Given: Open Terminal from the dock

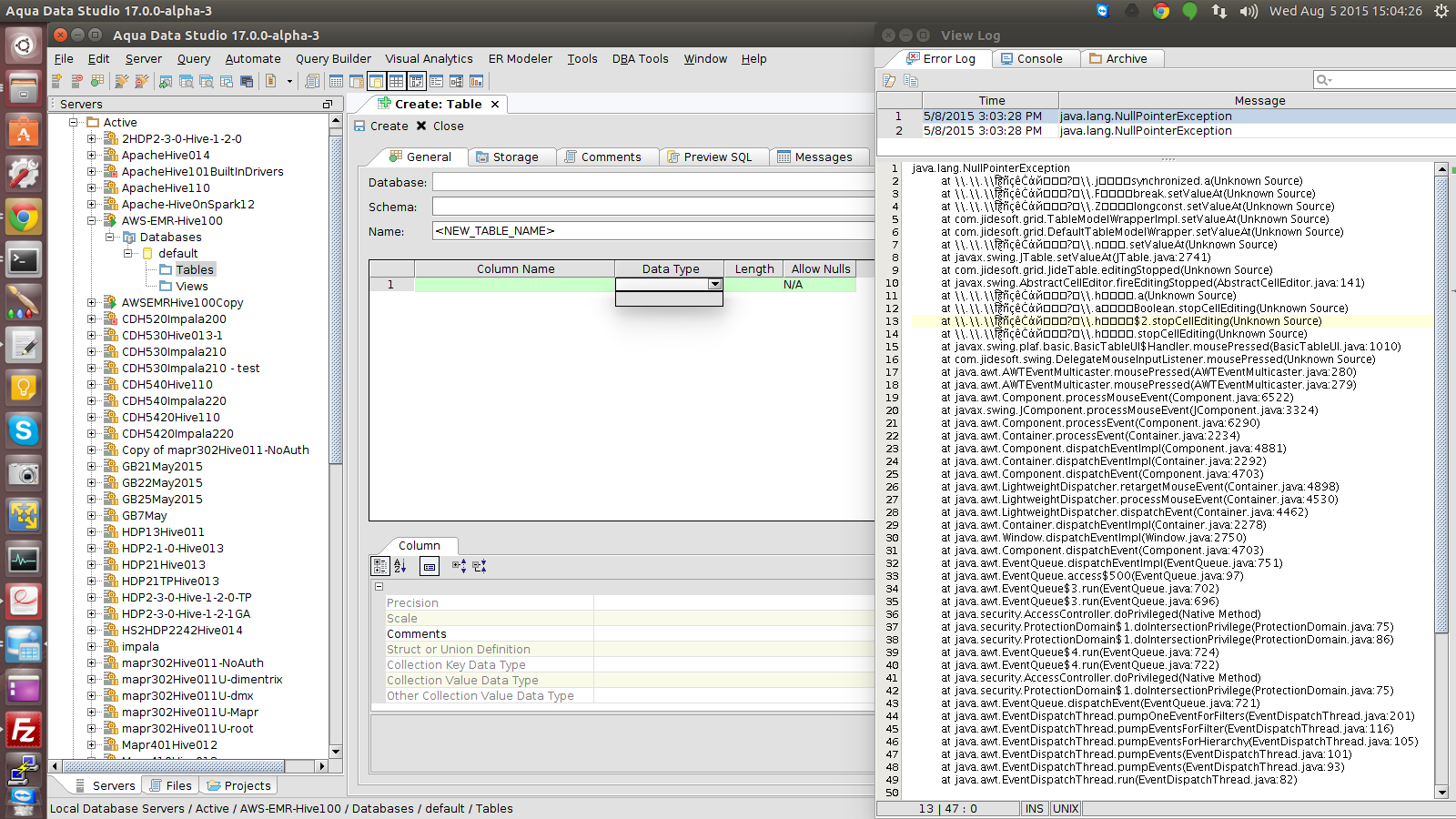Looking at the screenshot, I should [24, 260].
